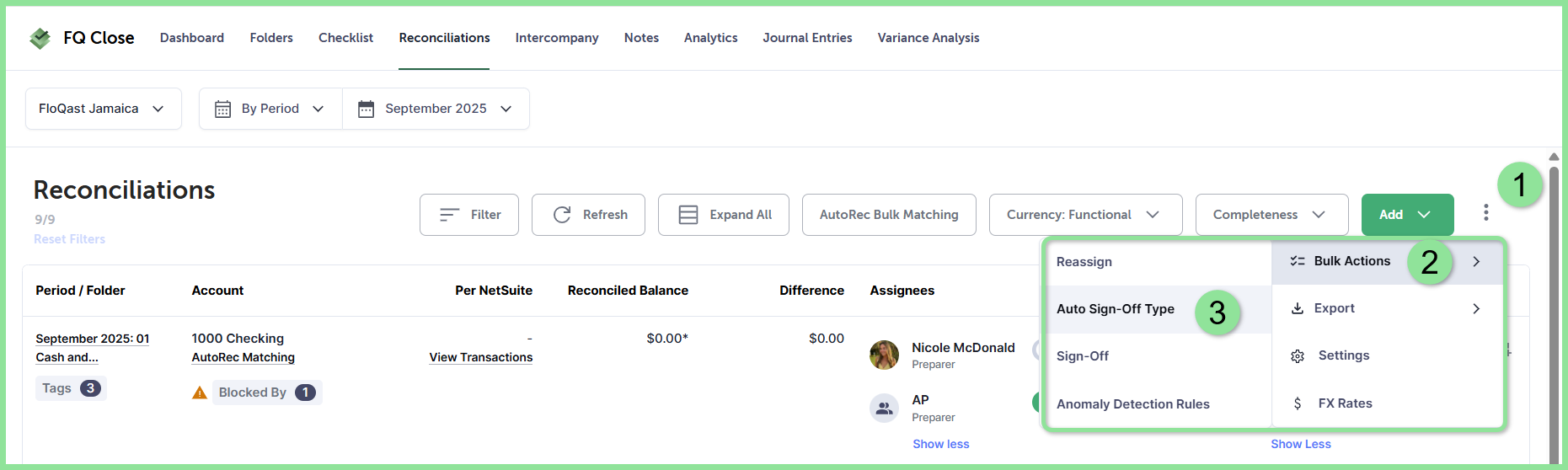The height and width of the screenshot is (470, 1568).
Task: Click the Reset Filters link
Action: coord(70,239)
